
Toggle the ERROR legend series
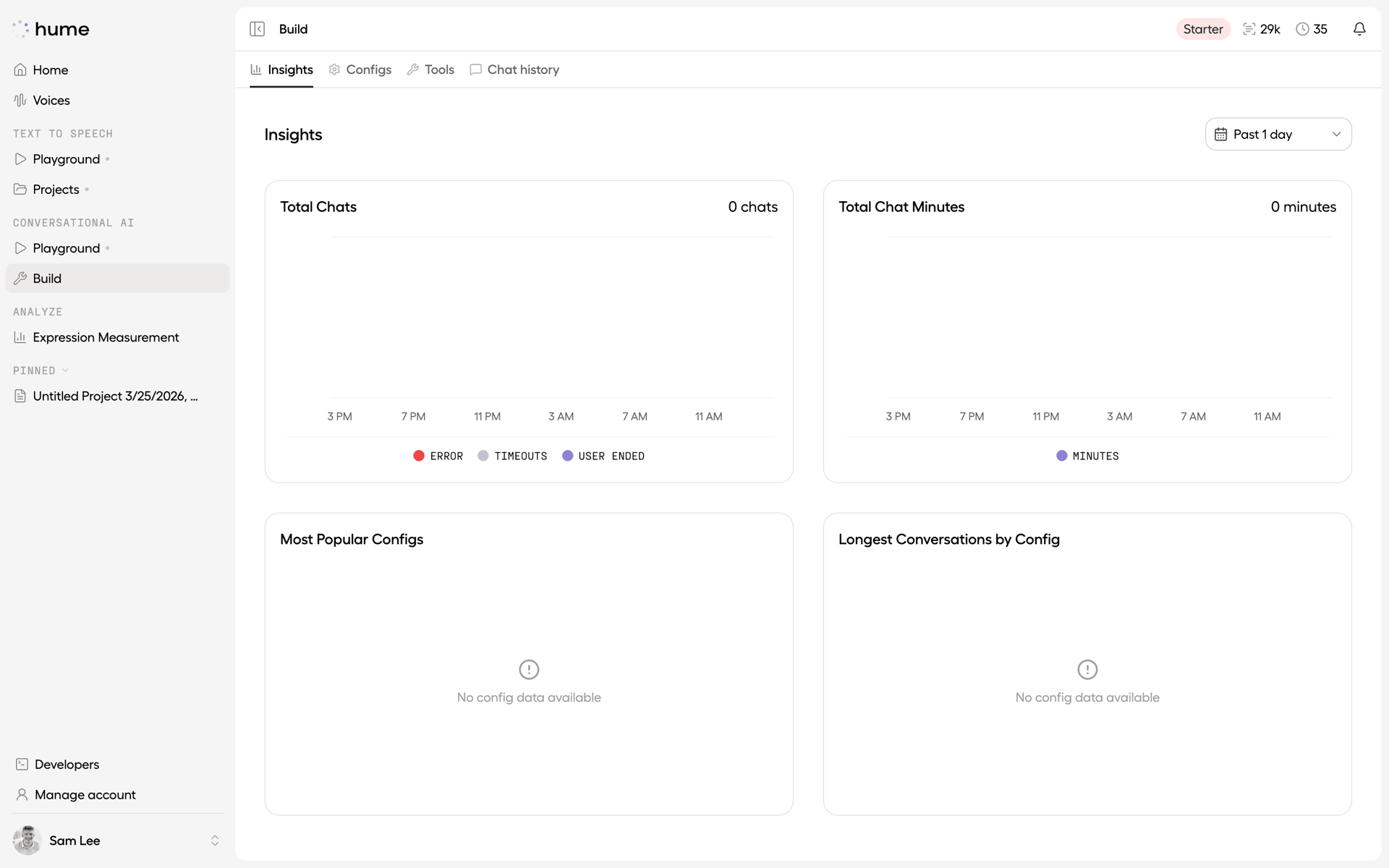[438, 456]
